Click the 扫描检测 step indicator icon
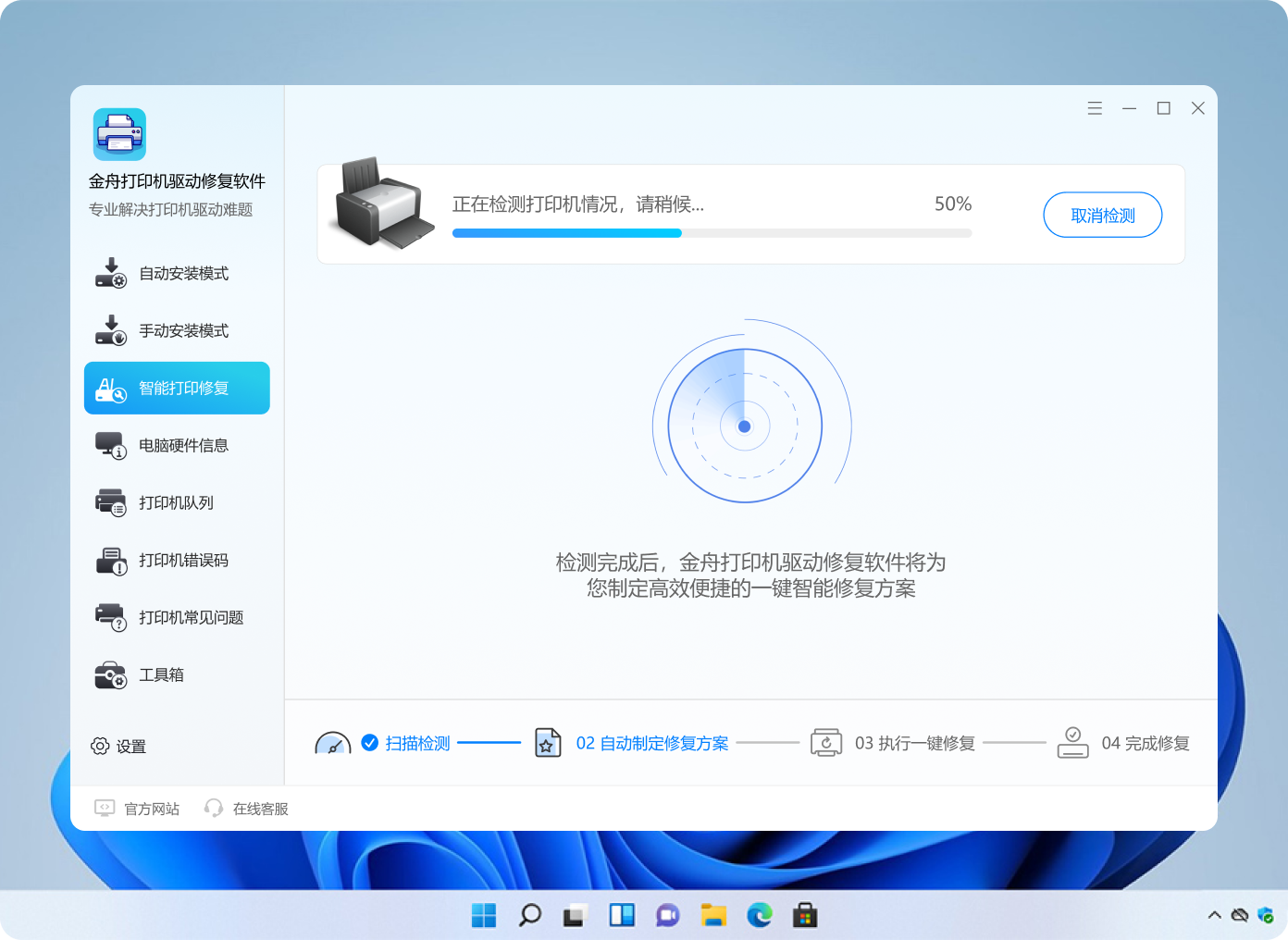The height and width of the screenshot is (940, 1288). pos(333,742)
